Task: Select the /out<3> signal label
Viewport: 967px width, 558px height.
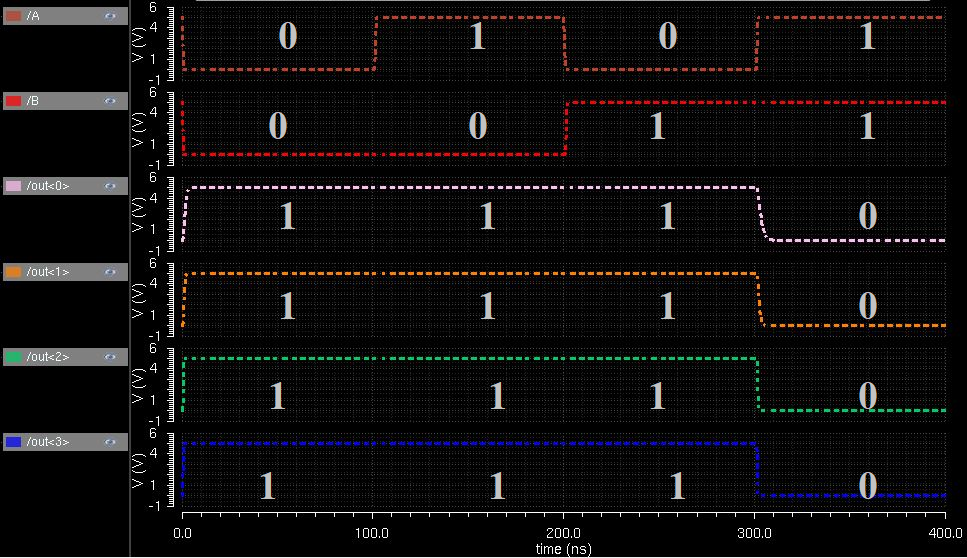Action: point(48,442)
